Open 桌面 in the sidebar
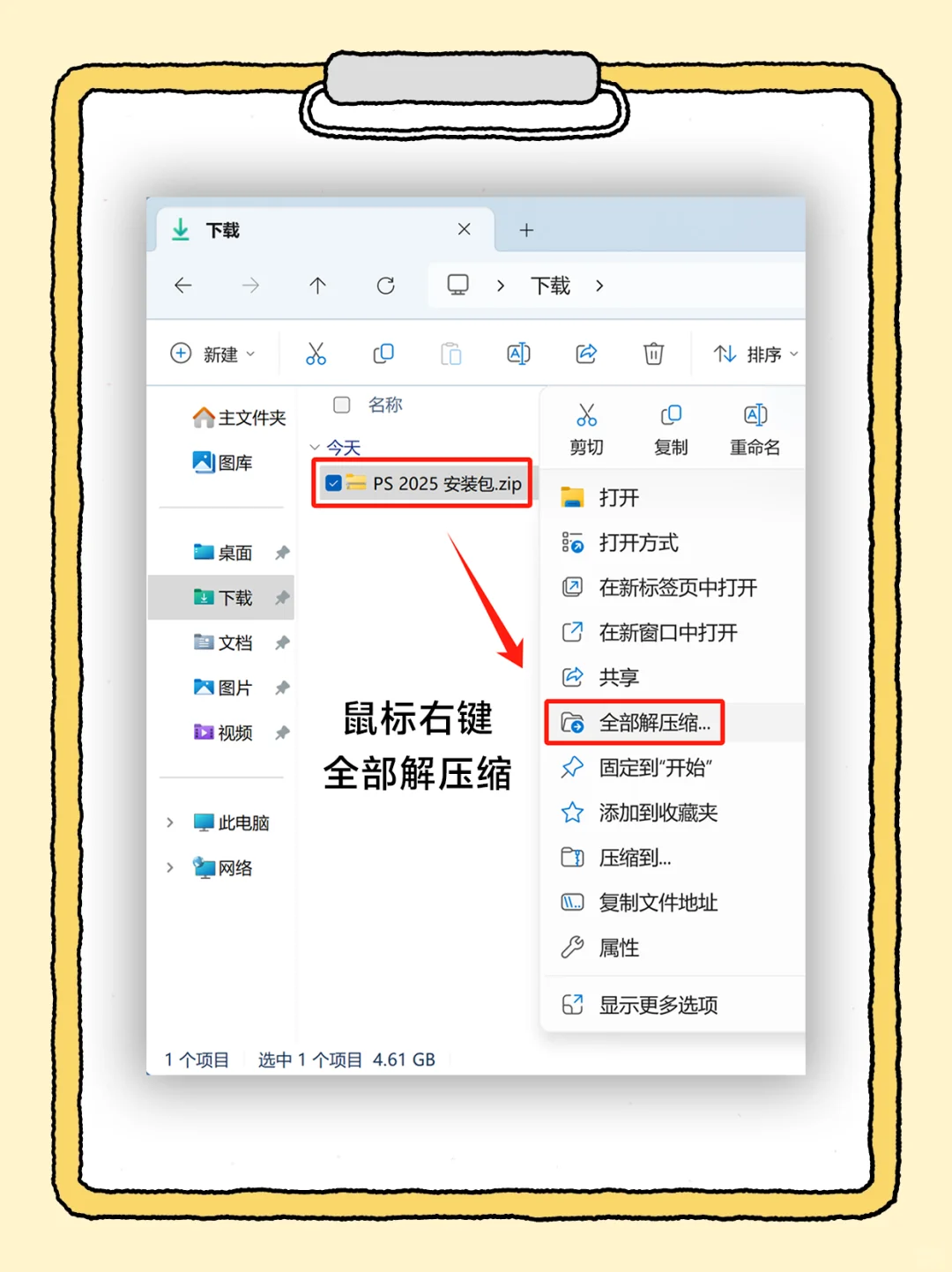 223,553
